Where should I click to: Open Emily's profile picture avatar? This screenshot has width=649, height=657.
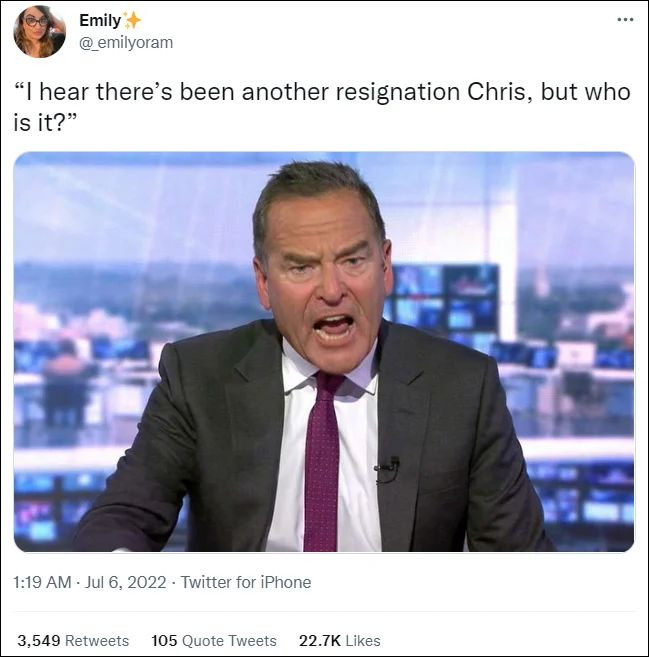[39, 31]
